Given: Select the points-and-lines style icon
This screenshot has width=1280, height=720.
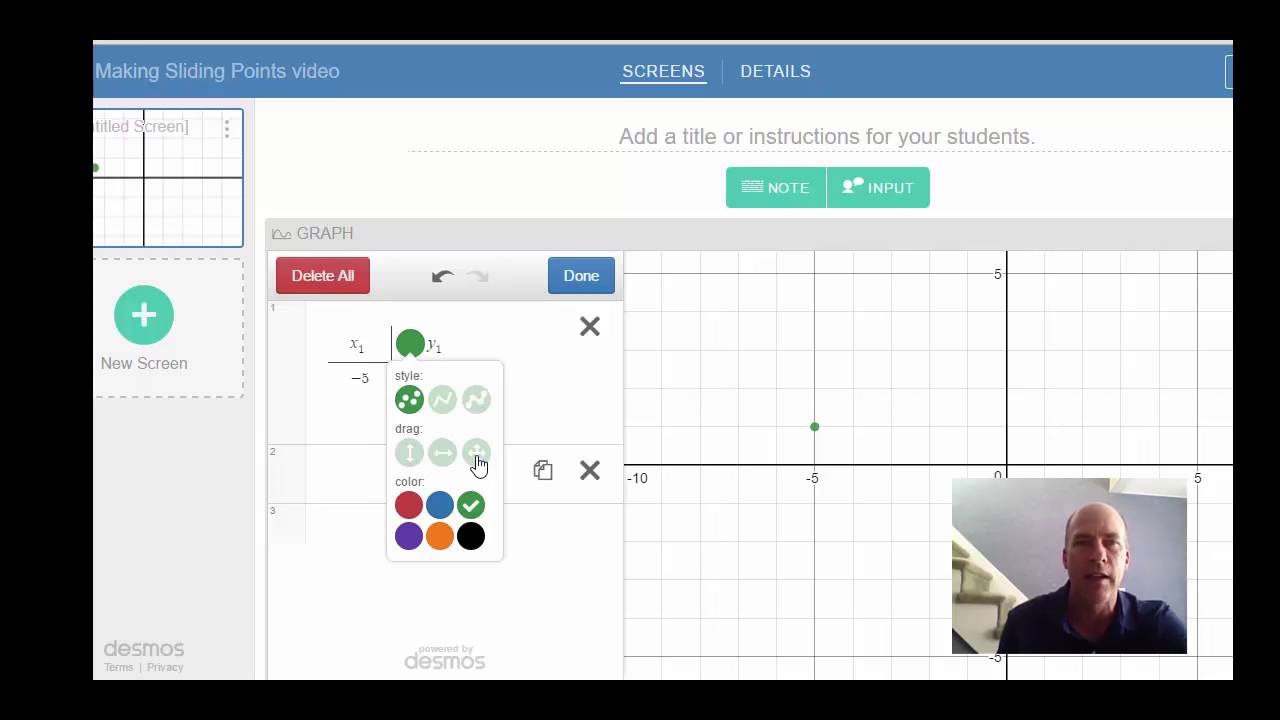Looking at the screenshot, I should [476, 400].
